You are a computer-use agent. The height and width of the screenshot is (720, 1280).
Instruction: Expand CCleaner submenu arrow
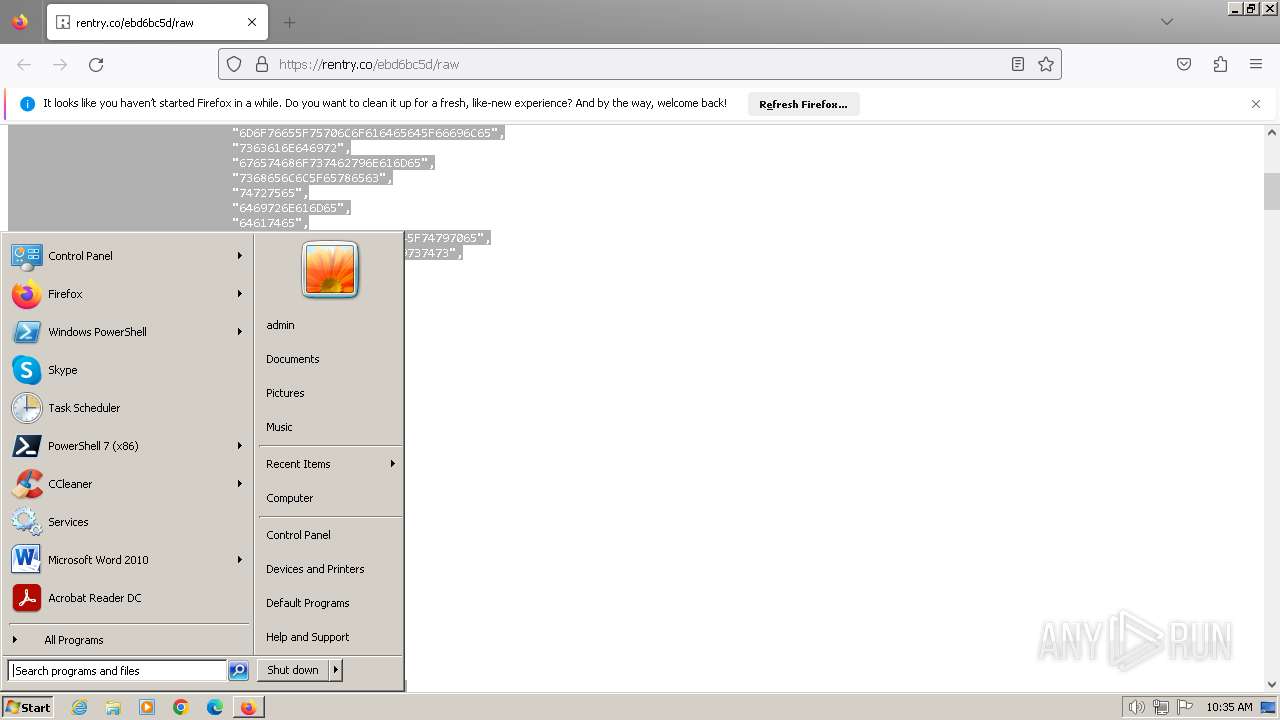pos(239,484)
